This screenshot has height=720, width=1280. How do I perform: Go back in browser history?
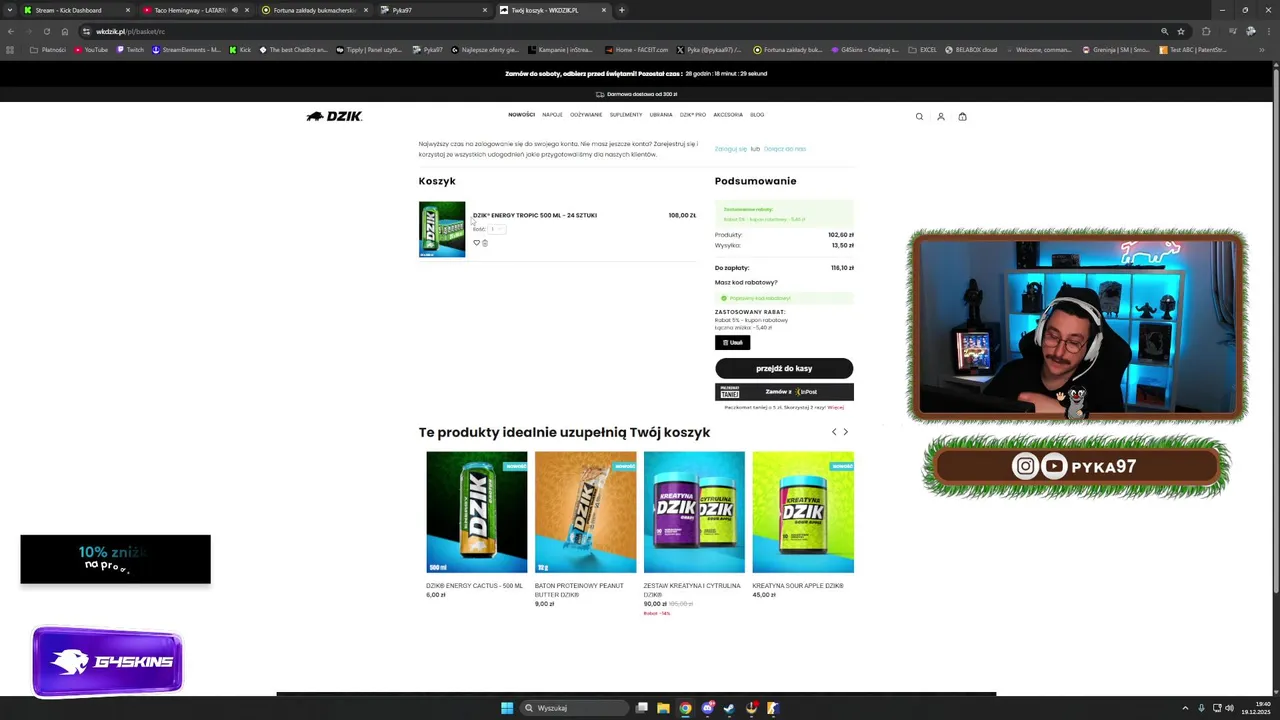[11, 31]
